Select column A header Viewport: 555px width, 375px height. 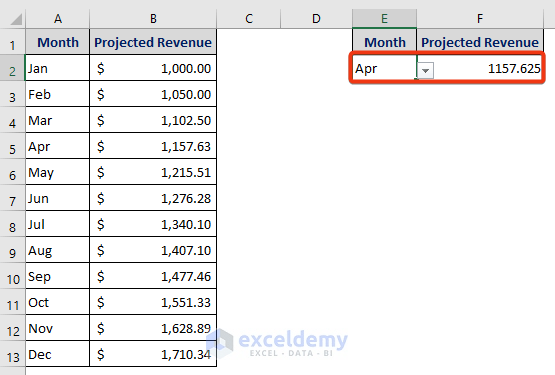coord(58,18)
